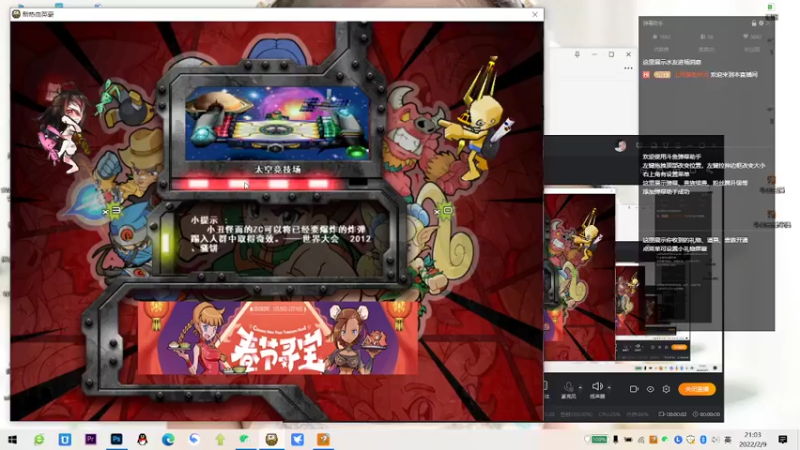The width and height of the screenshot is (800, 450).
Task: Launch Microsoft Edge from taskbar
Action: pos(168,439)
